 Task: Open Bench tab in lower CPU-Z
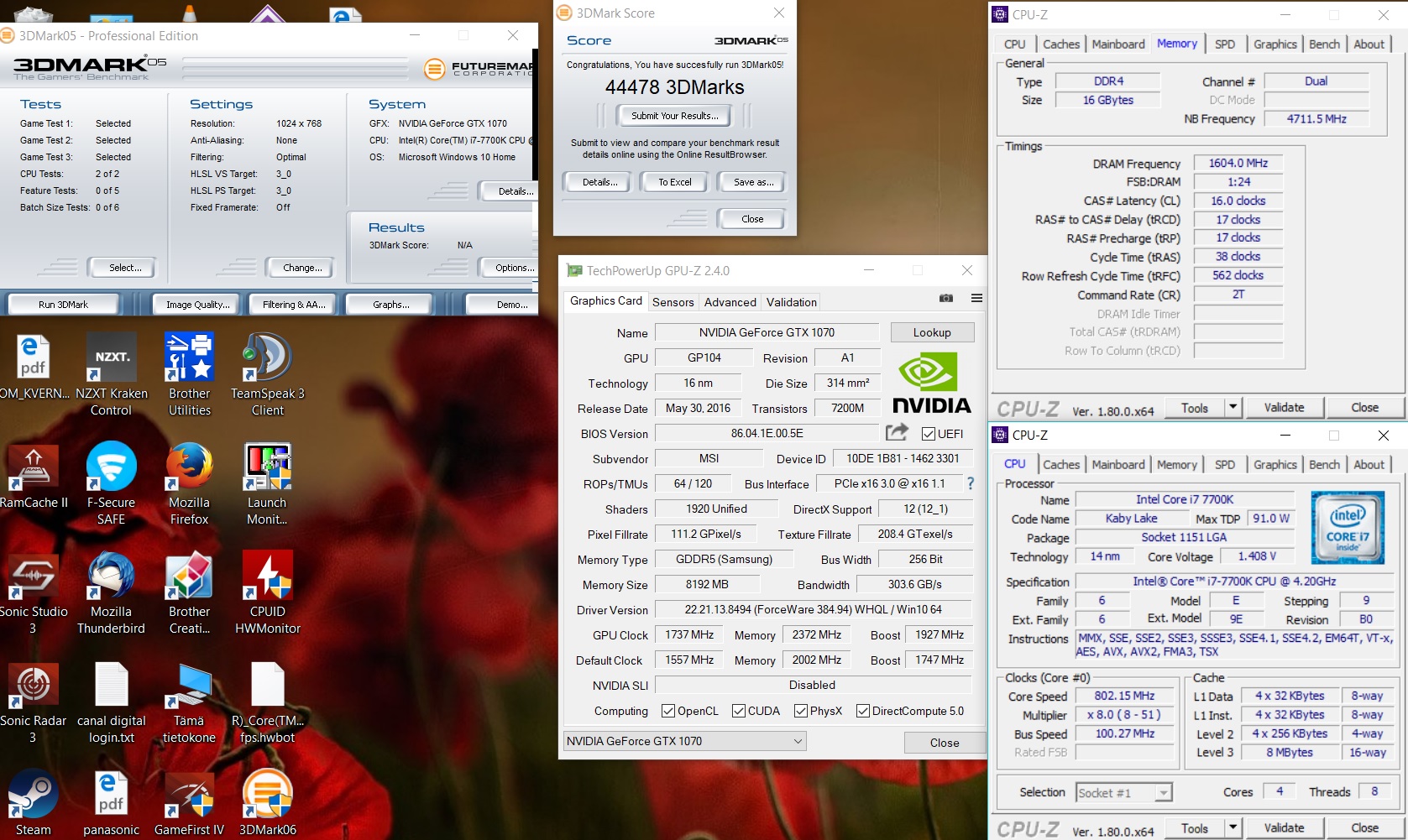click(x=1325, y=465)
